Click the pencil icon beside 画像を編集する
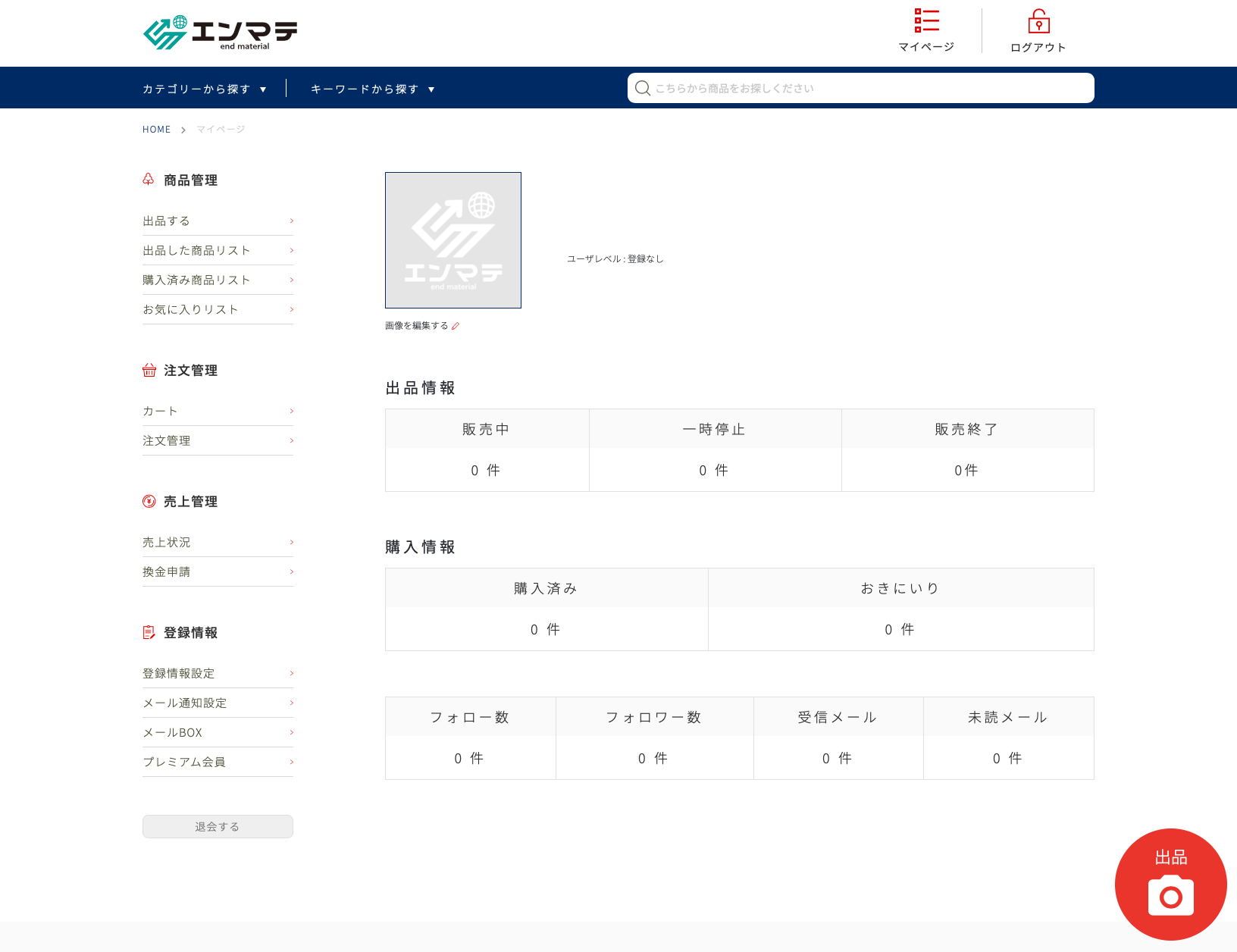 [x=456, y=326]
